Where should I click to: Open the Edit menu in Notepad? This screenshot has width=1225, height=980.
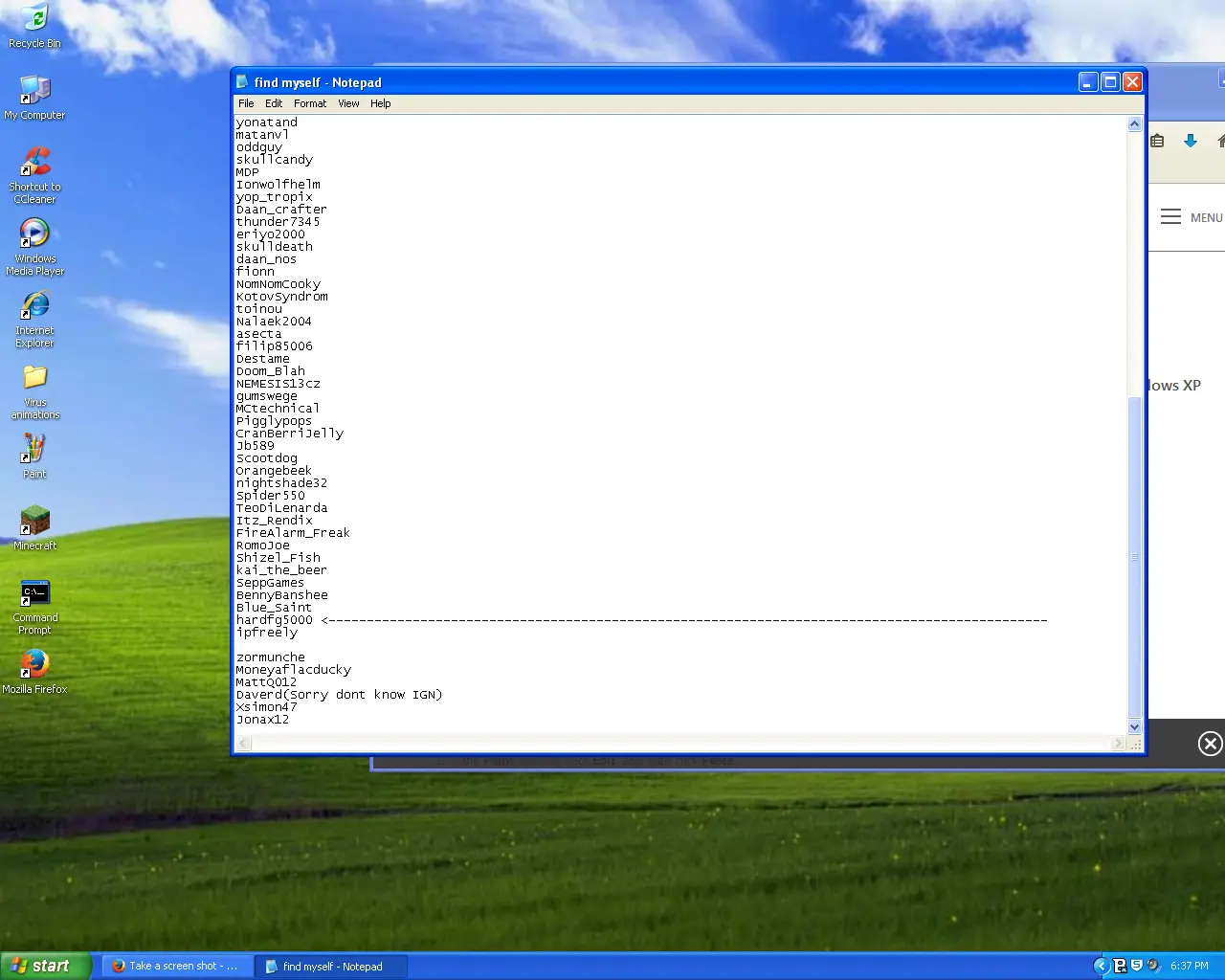pyautogui.click(x=274, y=103)
